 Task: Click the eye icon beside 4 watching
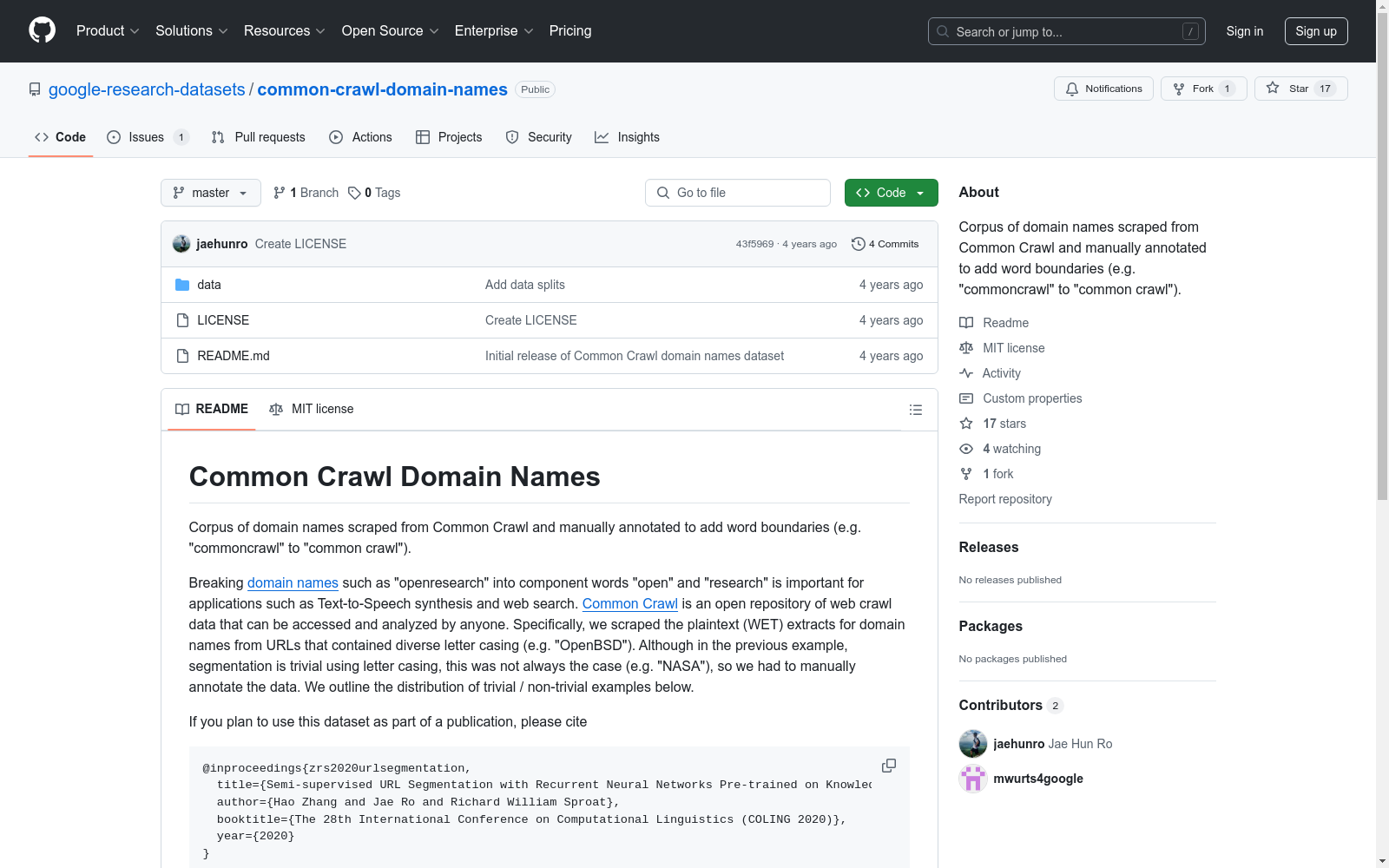click(x=966, y=449)
